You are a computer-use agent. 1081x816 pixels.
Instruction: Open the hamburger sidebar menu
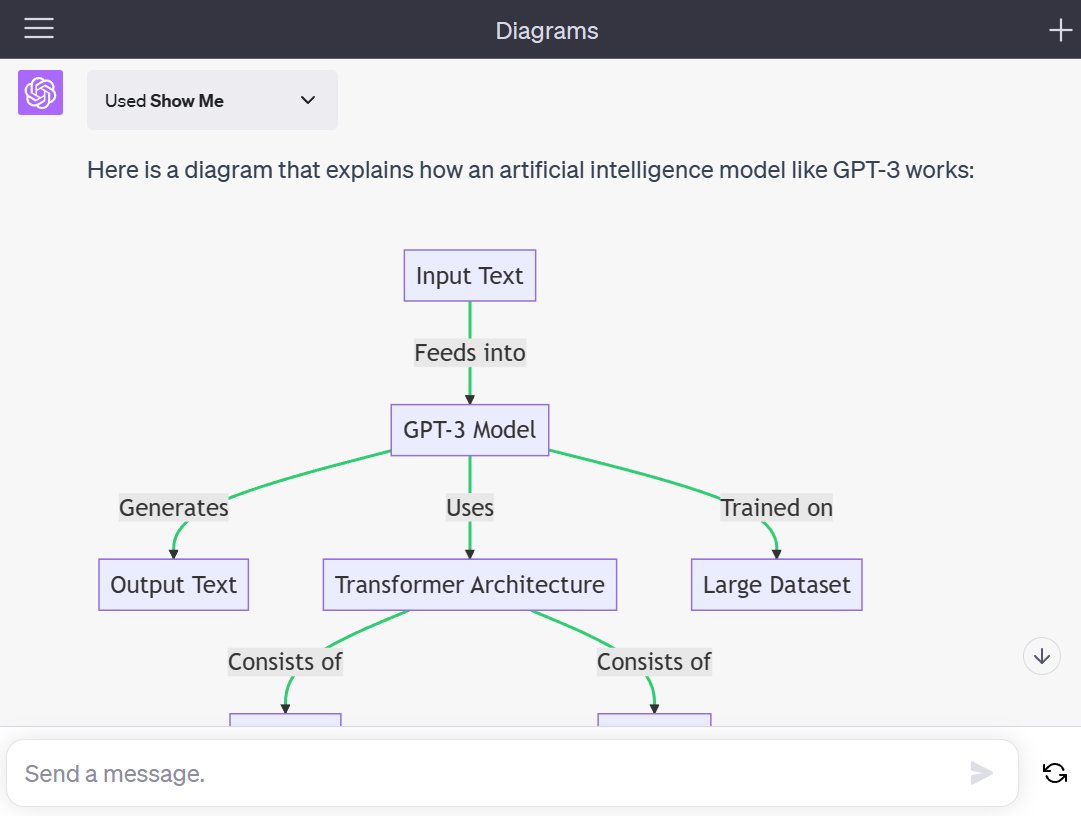click(39, 29)
